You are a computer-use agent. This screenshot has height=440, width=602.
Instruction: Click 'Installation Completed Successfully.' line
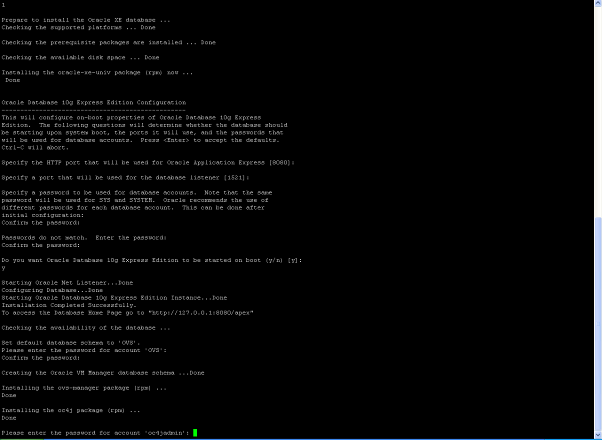click(69, 305)
